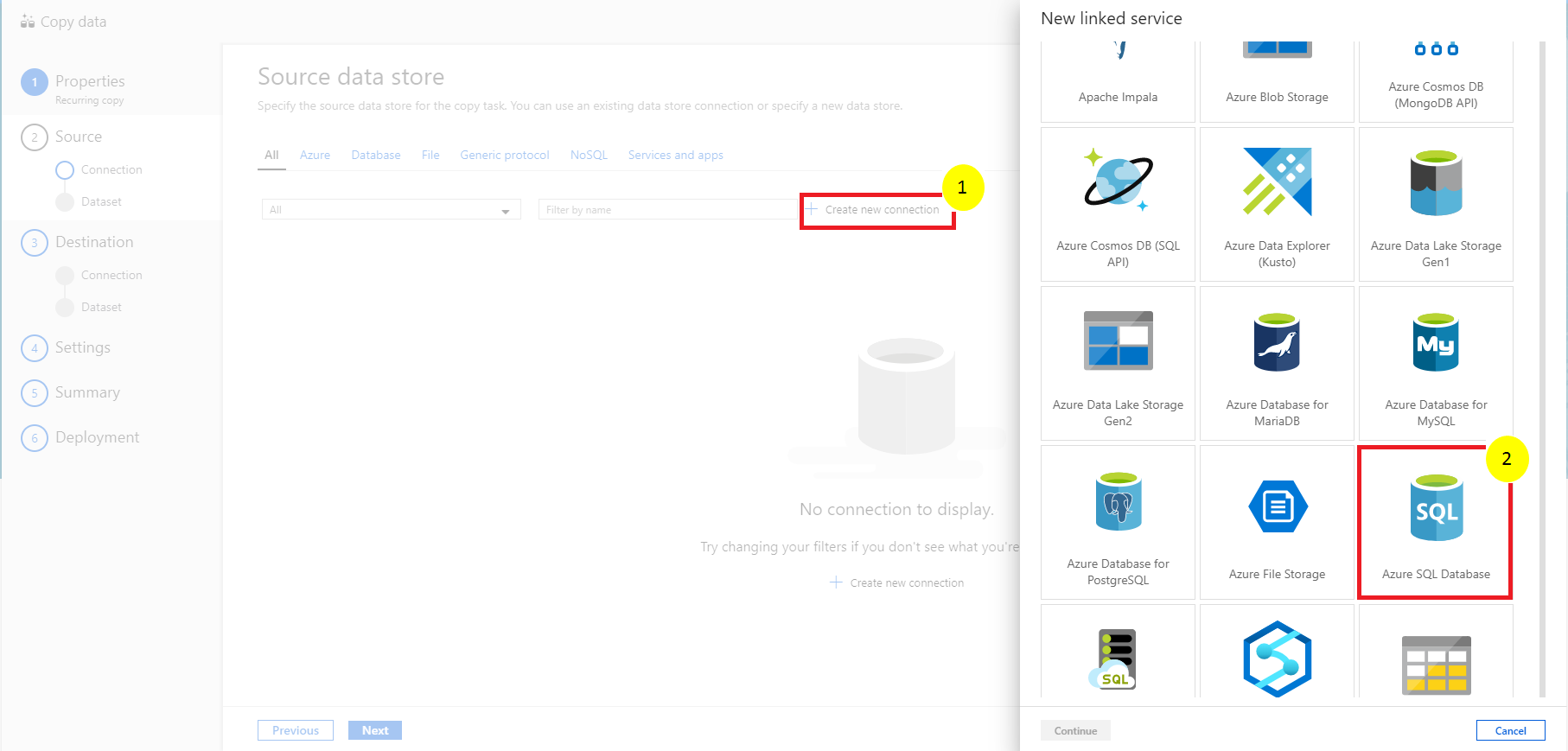Click the Azure Database for PostgreSQL label
The height and width of the screenshot is (751, 1568).
(x=1118, y=571)
